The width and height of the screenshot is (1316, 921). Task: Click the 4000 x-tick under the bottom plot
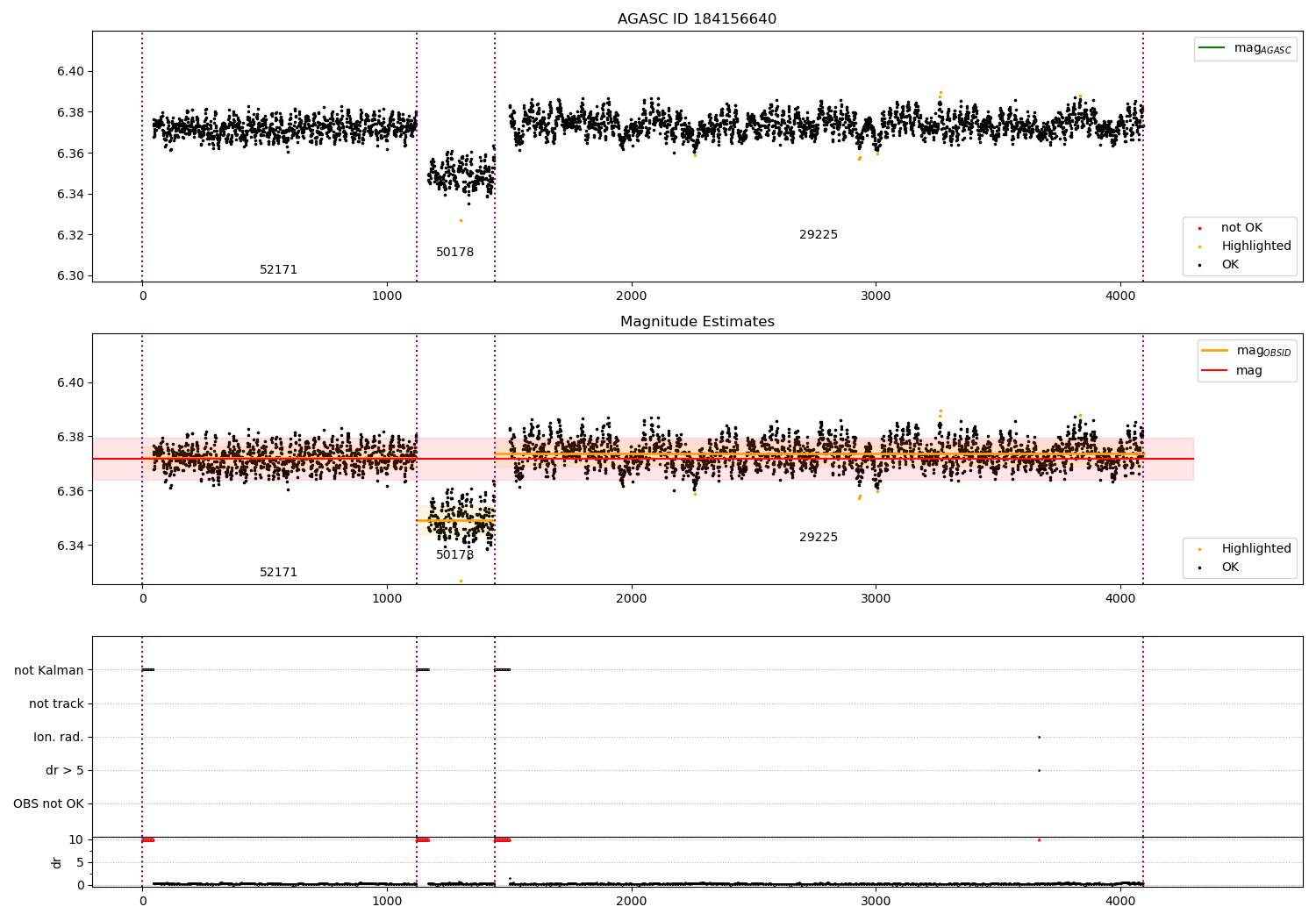(1120, 901)
